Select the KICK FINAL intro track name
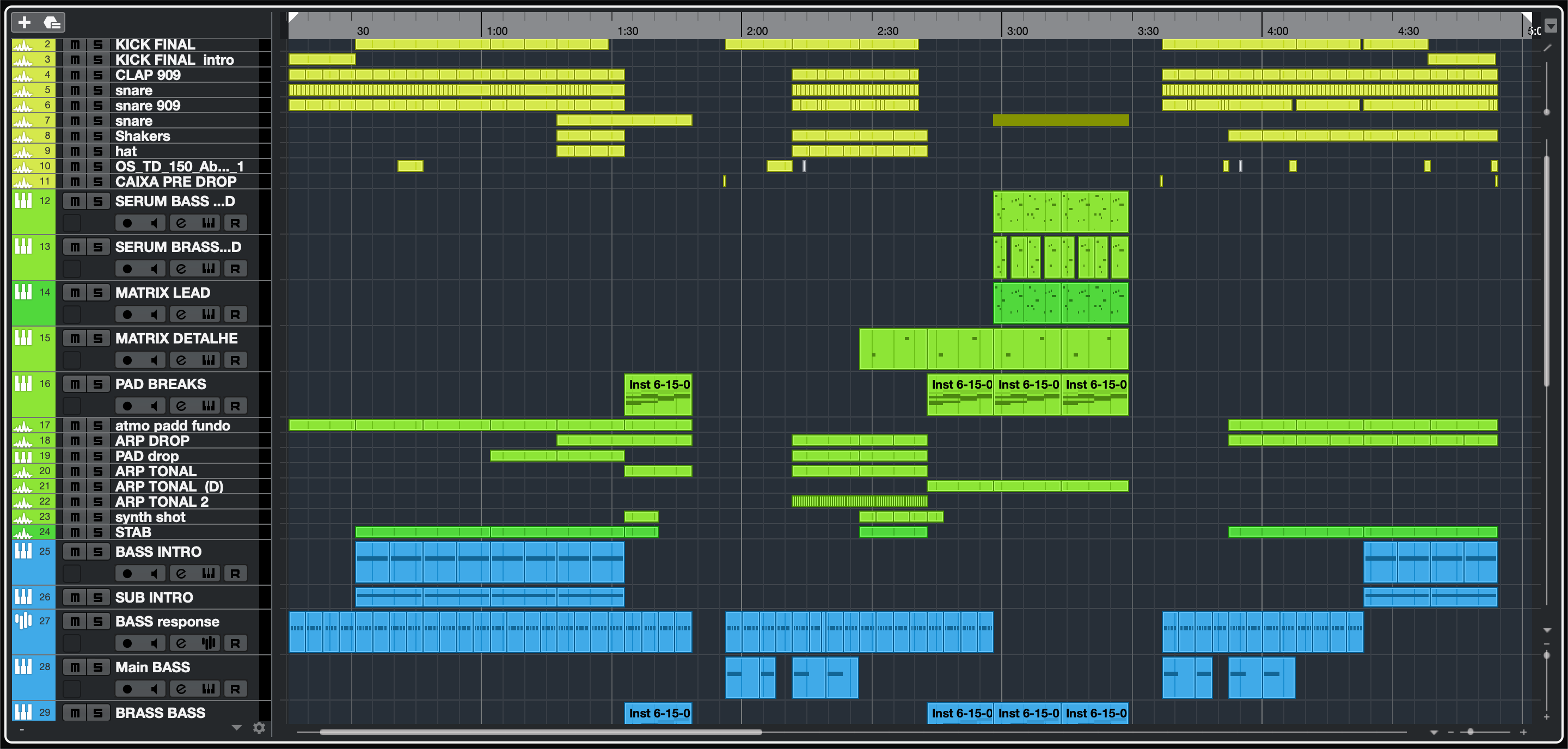 coord(175,60)
